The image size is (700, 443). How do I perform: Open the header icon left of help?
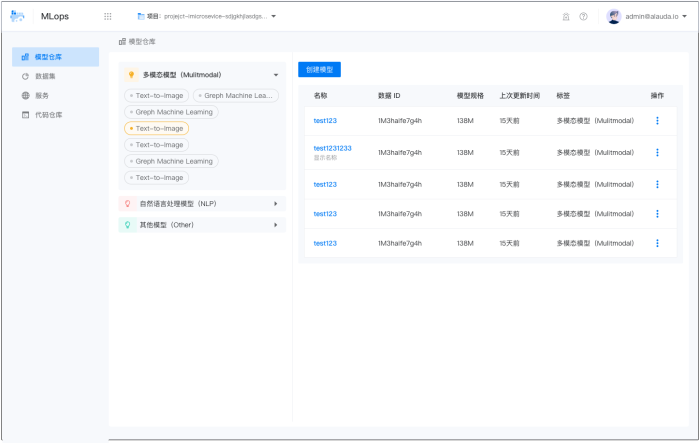coord(566,16)
